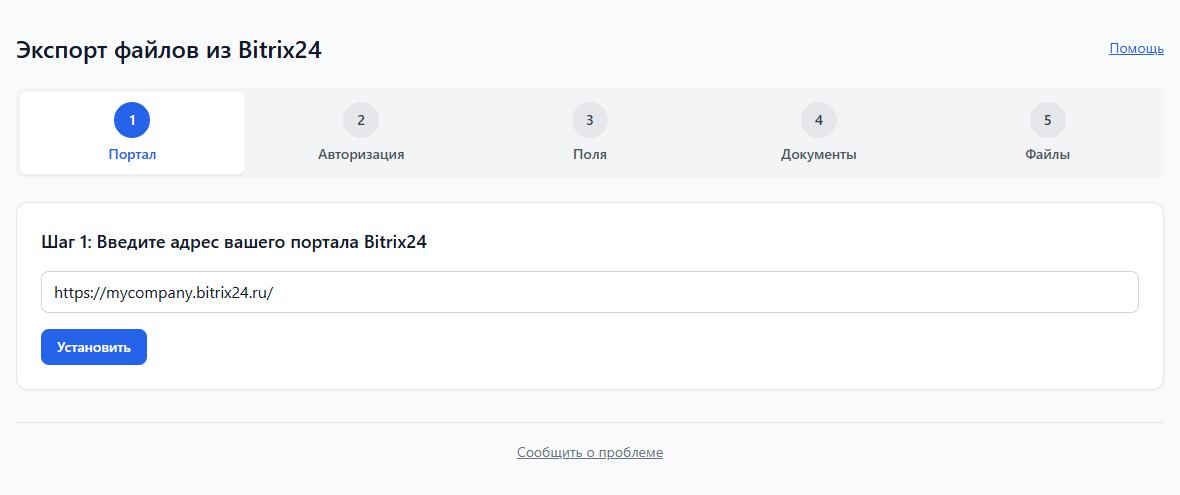Switch to the Авторизация step tab

tap(361, 133)
